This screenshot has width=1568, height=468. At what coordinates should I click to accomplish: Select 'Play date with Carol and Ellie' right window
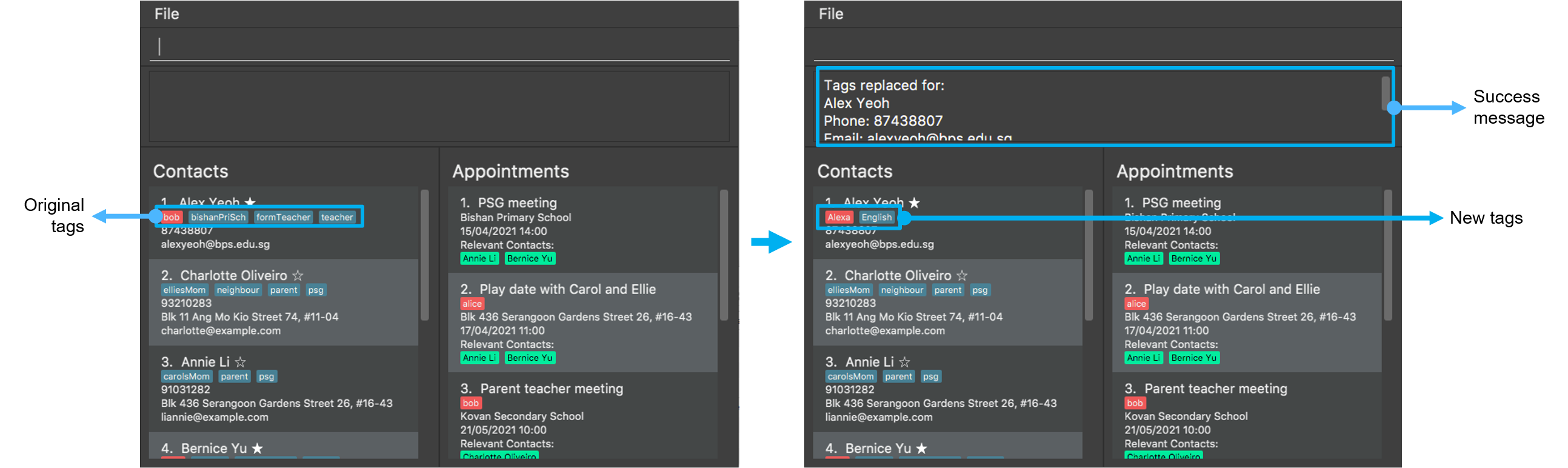(1247, 323)
